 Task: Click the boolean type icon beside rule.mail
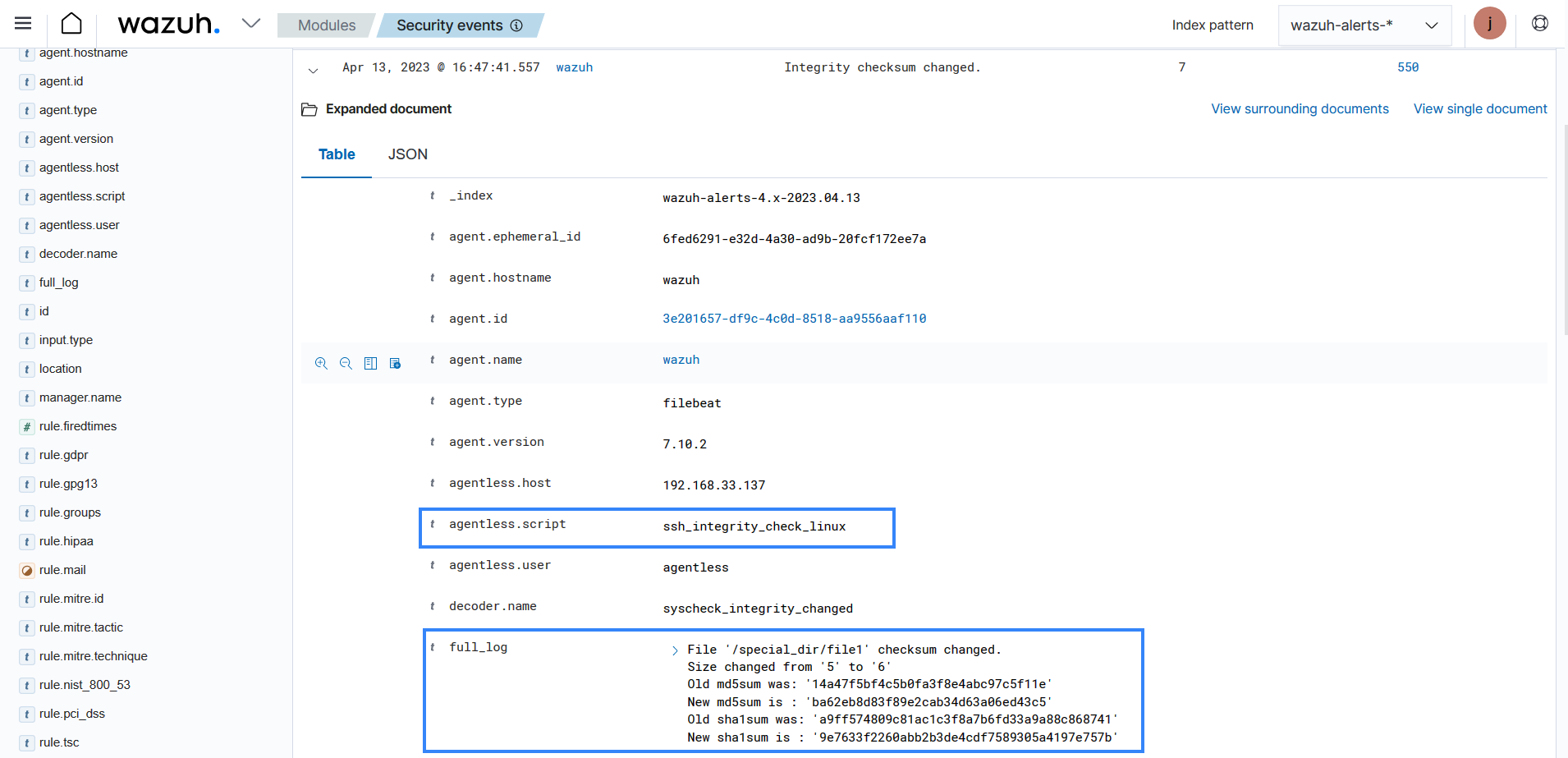(27, 571)
